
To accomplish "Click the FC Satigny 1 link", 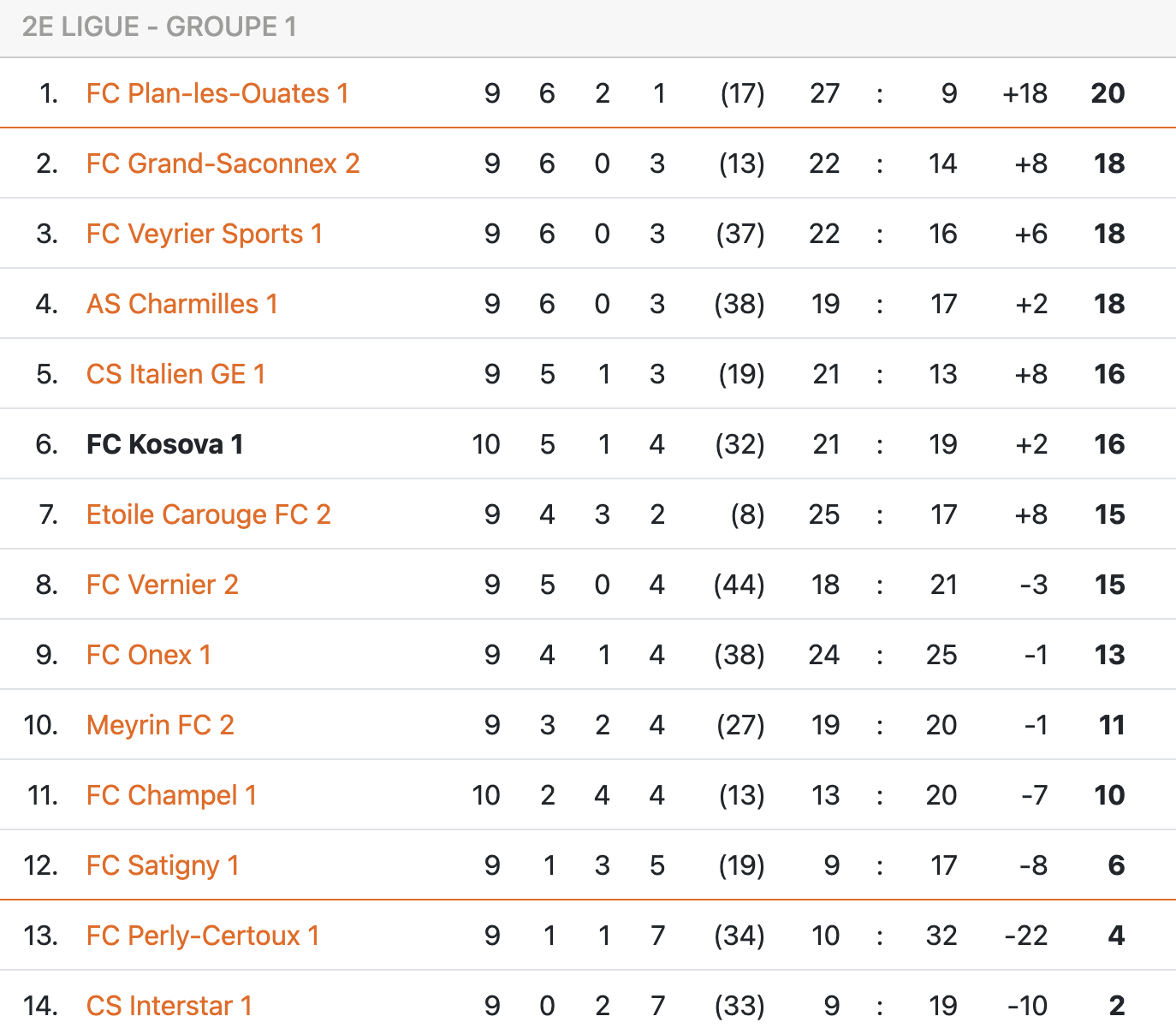I will point(162,865).
